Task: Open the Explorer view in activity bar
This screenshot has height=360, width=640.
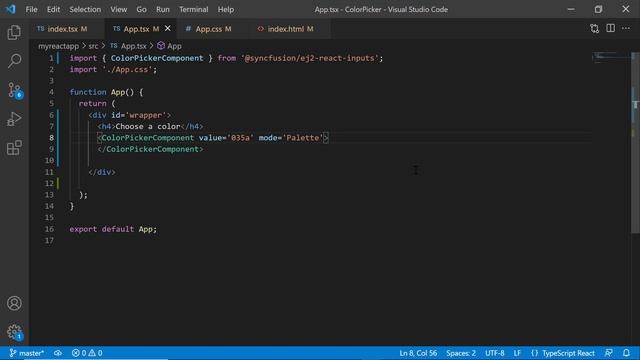Action: pyautogui.click(x=14, y=32)
